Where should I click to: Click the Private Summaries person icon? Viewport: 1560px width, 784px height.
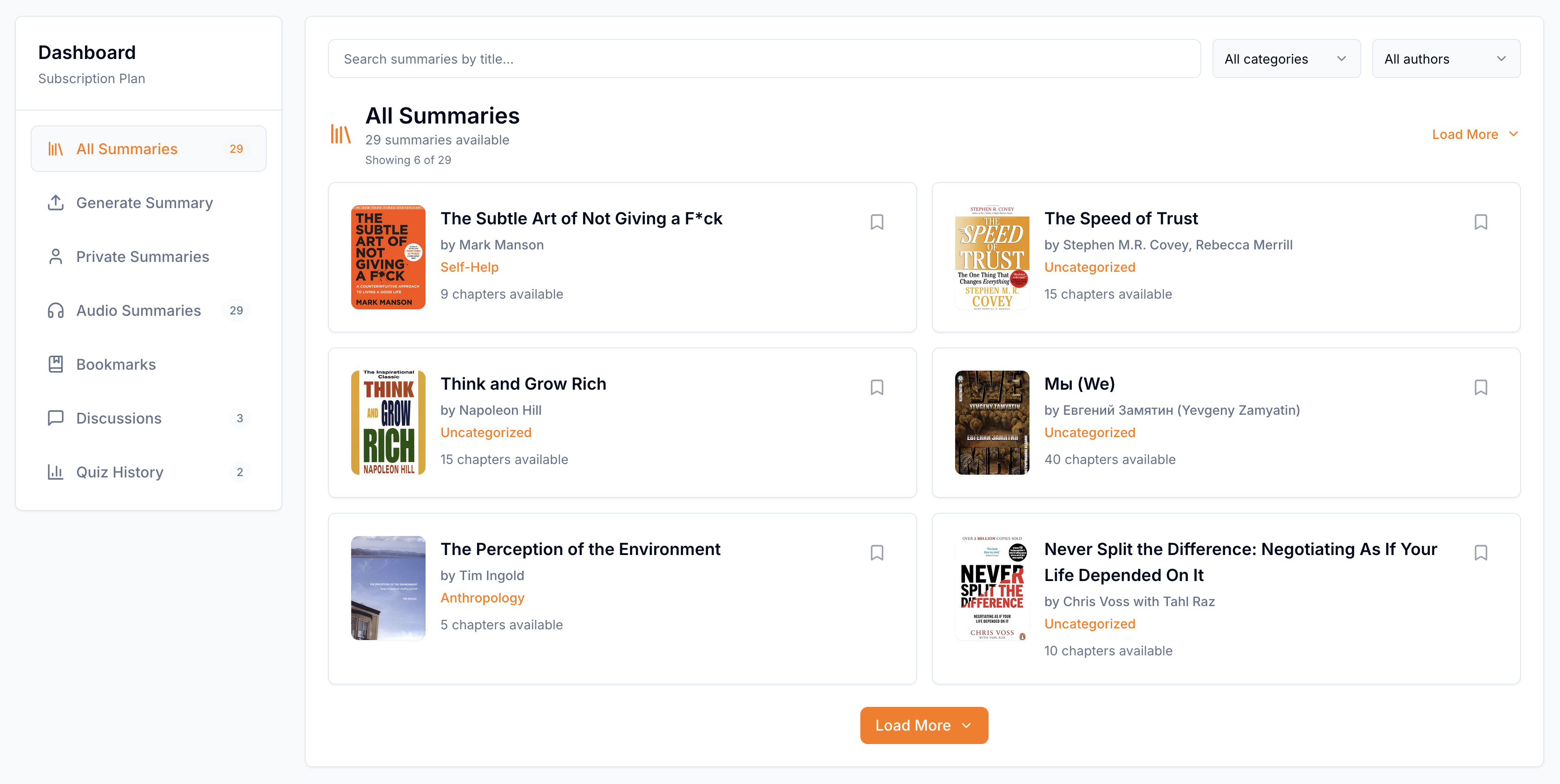(x=56, y=257)
